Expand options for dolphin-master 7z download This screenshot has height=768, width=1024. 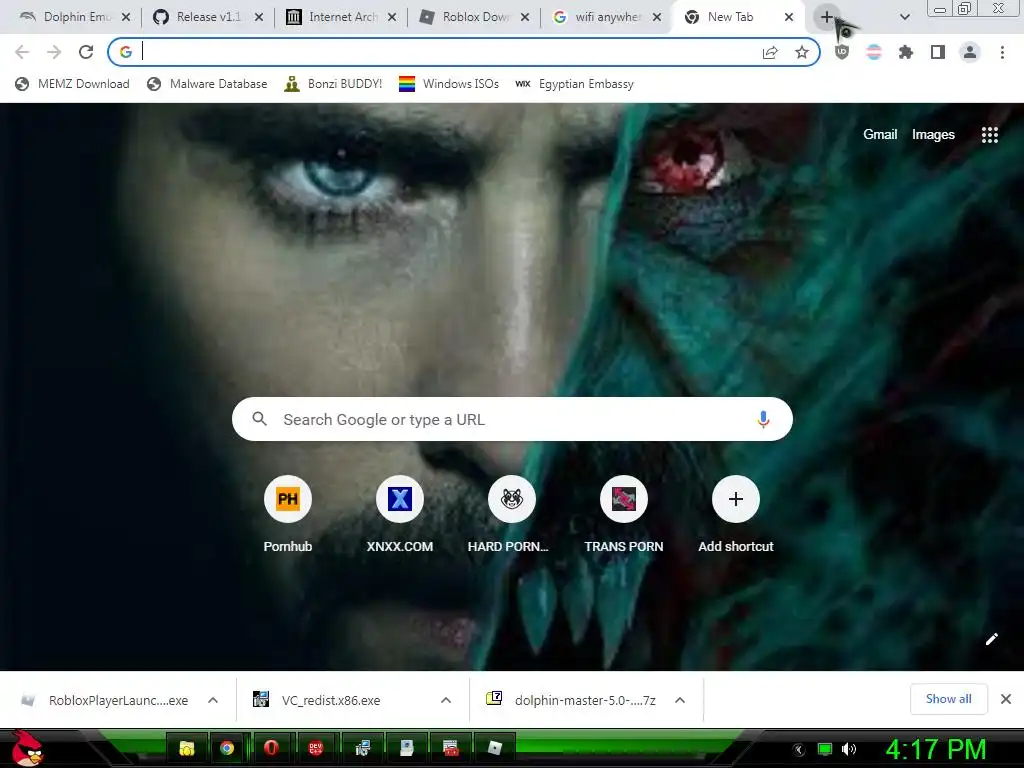(680, 700)
